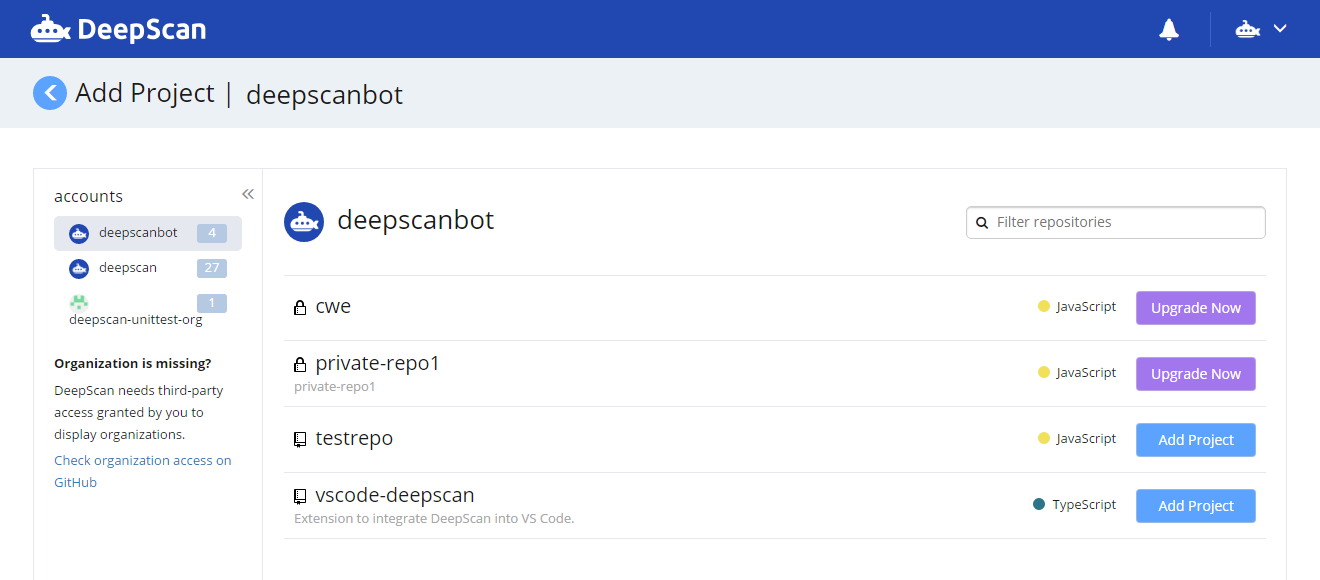Click the cwe repository name
Viewport: 1320px width, 580px height.
tap(333, 307)
